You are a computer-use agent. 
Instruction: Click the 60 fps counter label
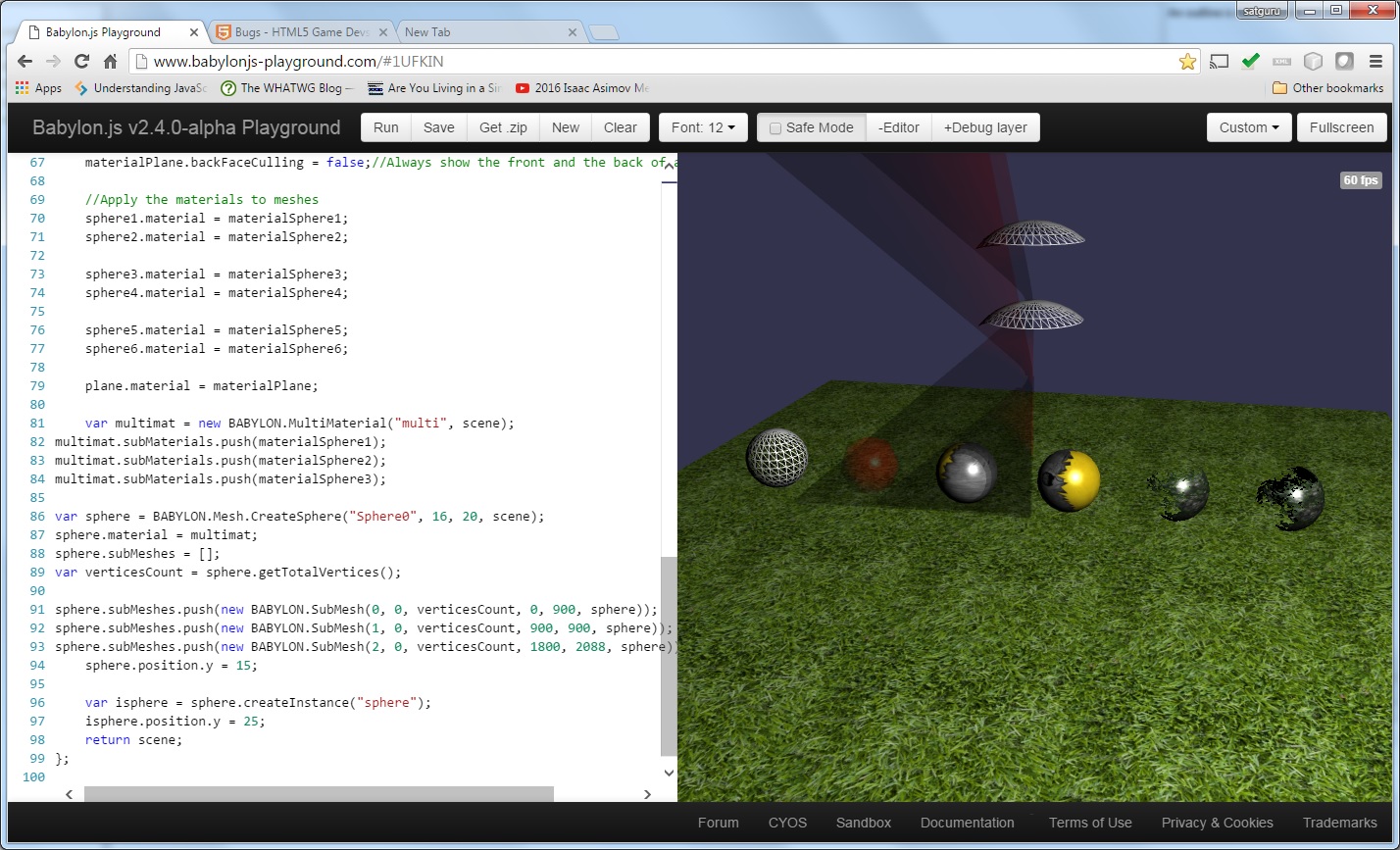[1361, 180]
